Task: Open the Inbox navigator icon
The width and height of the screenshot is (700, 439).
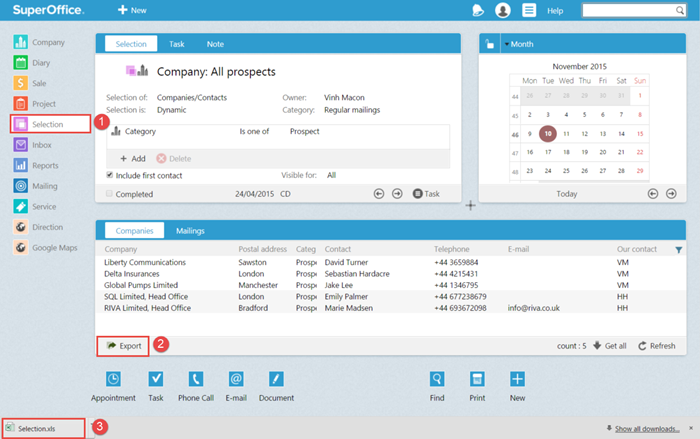Action: pos(21,145)
